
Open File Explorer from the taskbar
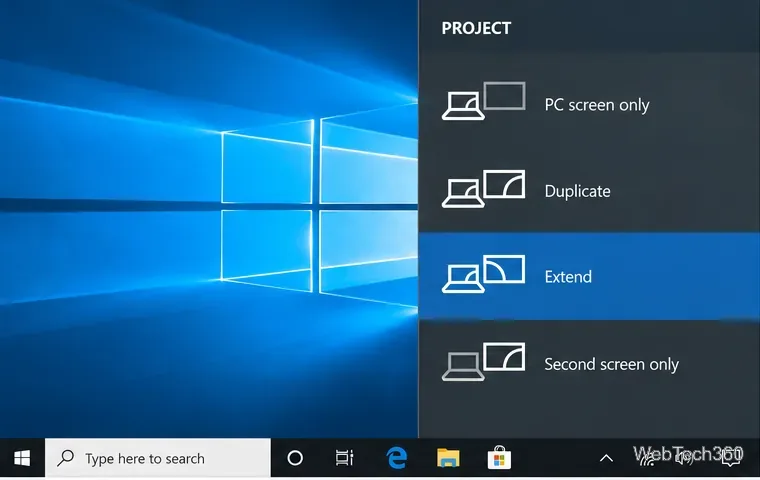[x=448, y=458]
